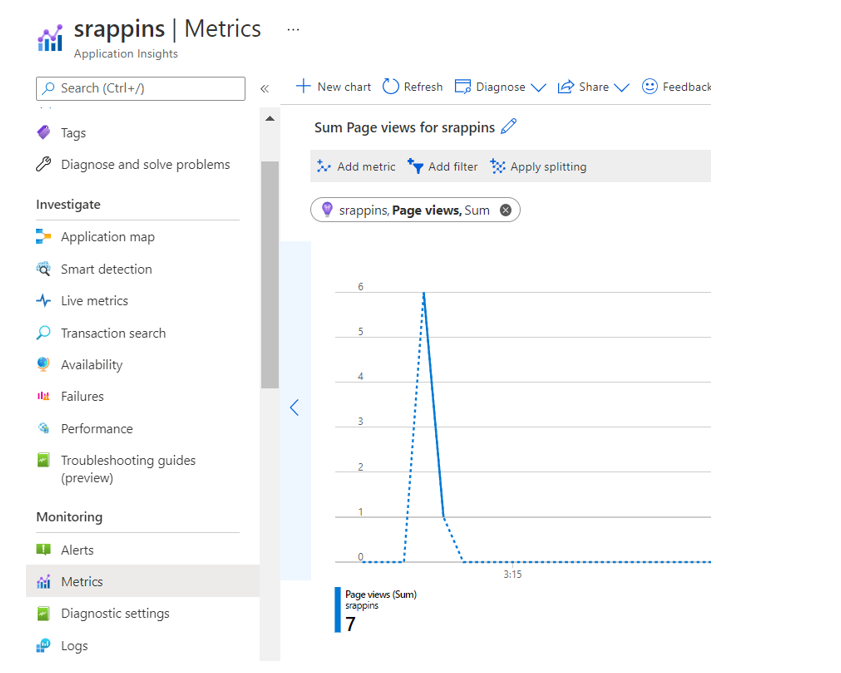Click the Page views legend color bar
841x673 pixels.
point(337,610)
